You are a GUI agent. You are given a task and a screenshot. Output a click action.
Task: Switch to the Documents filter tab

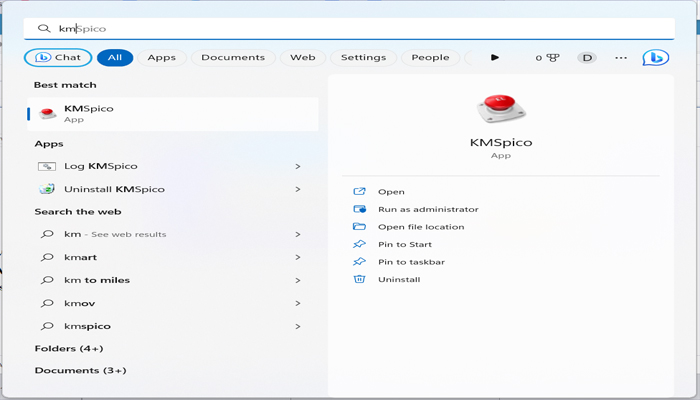232,58
